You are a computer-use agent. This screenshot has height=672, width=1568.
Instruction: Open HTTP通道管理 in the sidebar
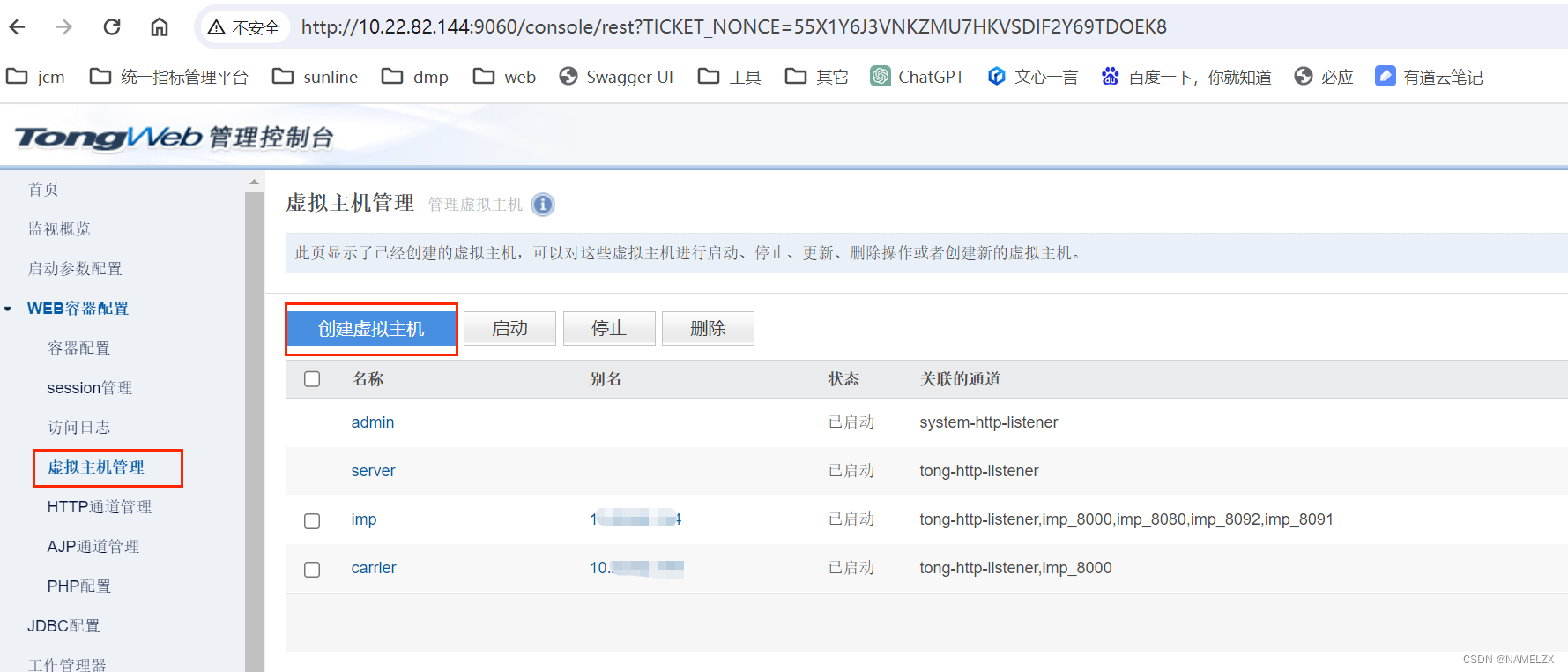click(x=99, y=507)
